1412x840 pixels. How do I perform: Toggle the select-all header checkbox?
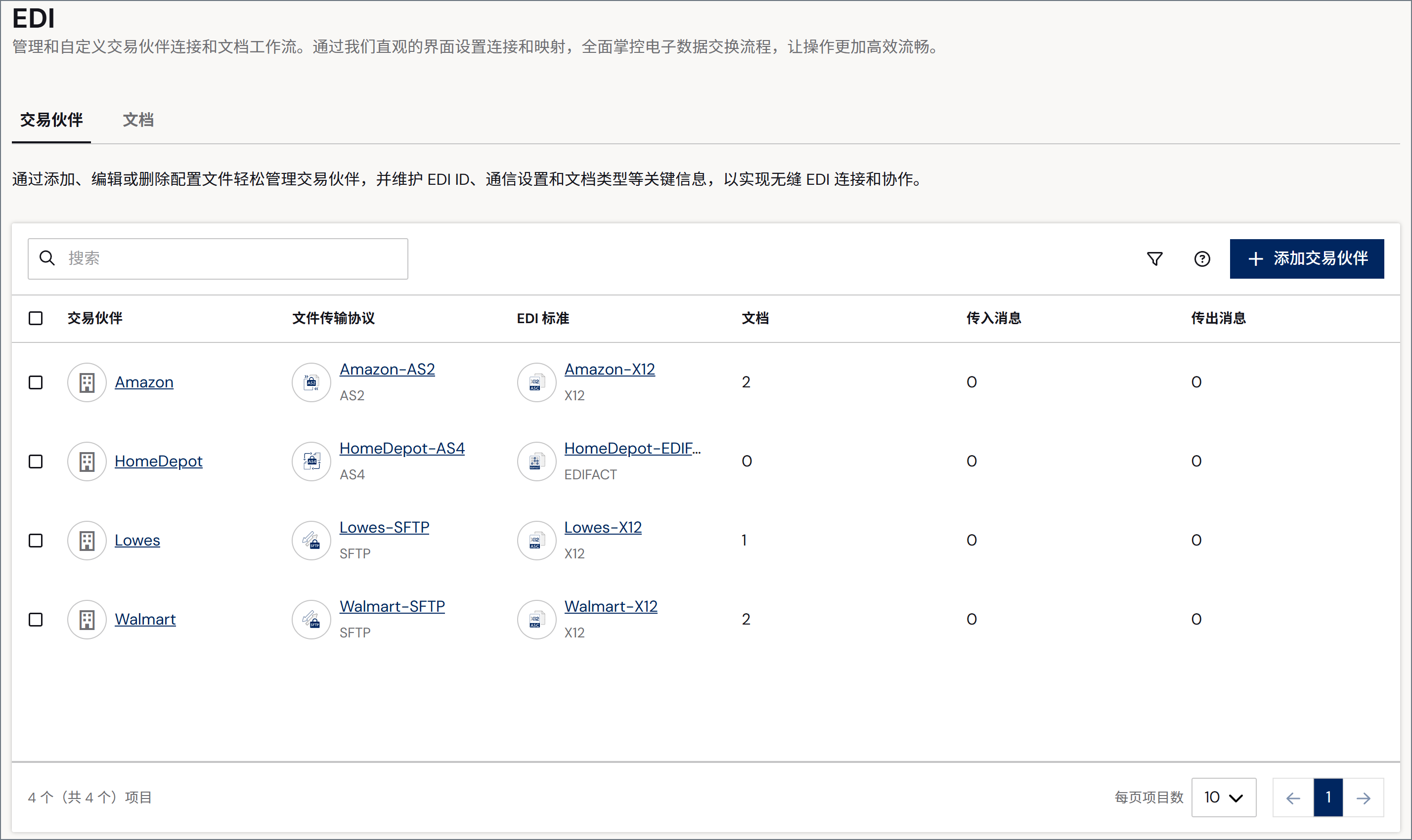coord(36,318)
